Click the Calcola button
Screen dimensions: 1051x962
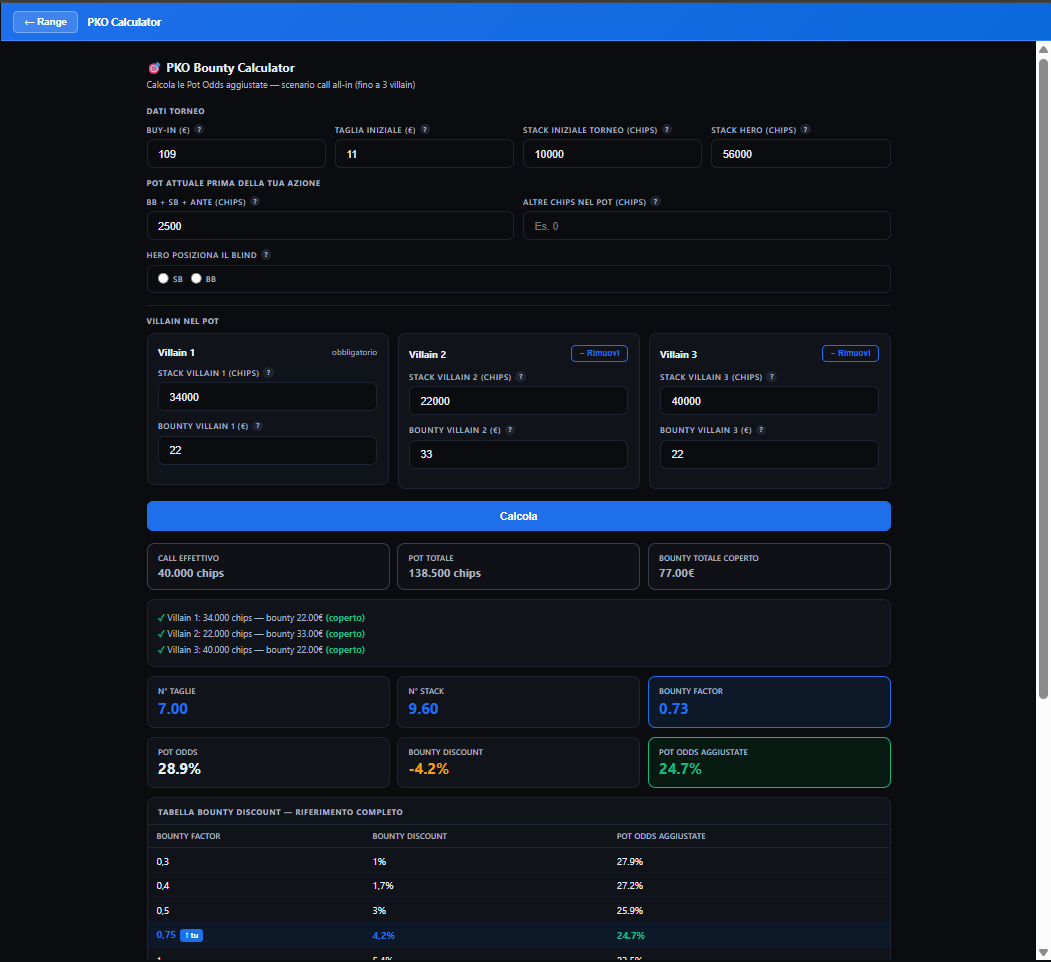[519, 516]
